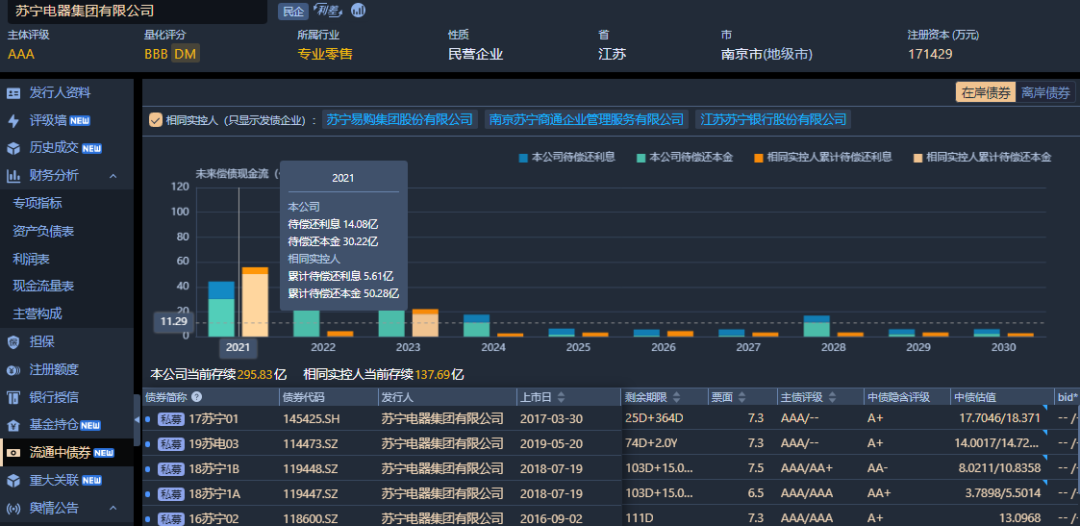Screen dimensions: 1080x526
Task: Collapse the 财务分析 section chevron
Action: (113, 176)
